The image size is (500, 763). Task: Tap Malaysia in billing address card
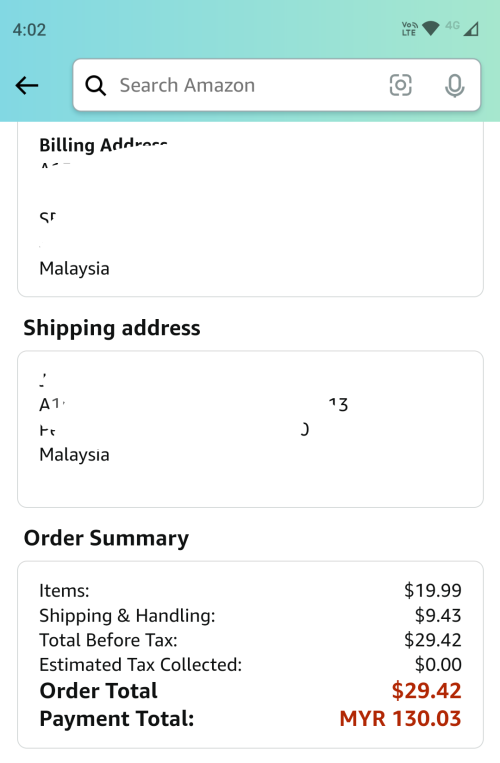point(74,269)
